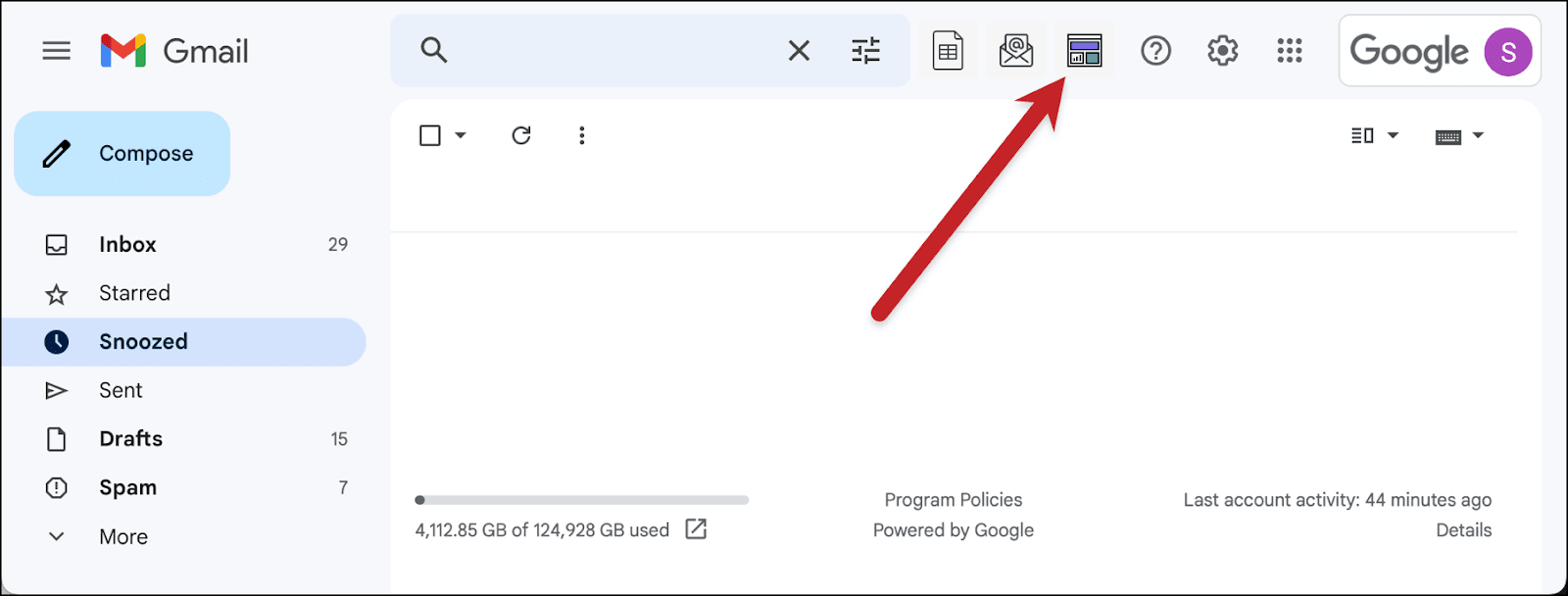
Task: Open the Spam folder
Action: click(184, 488)
